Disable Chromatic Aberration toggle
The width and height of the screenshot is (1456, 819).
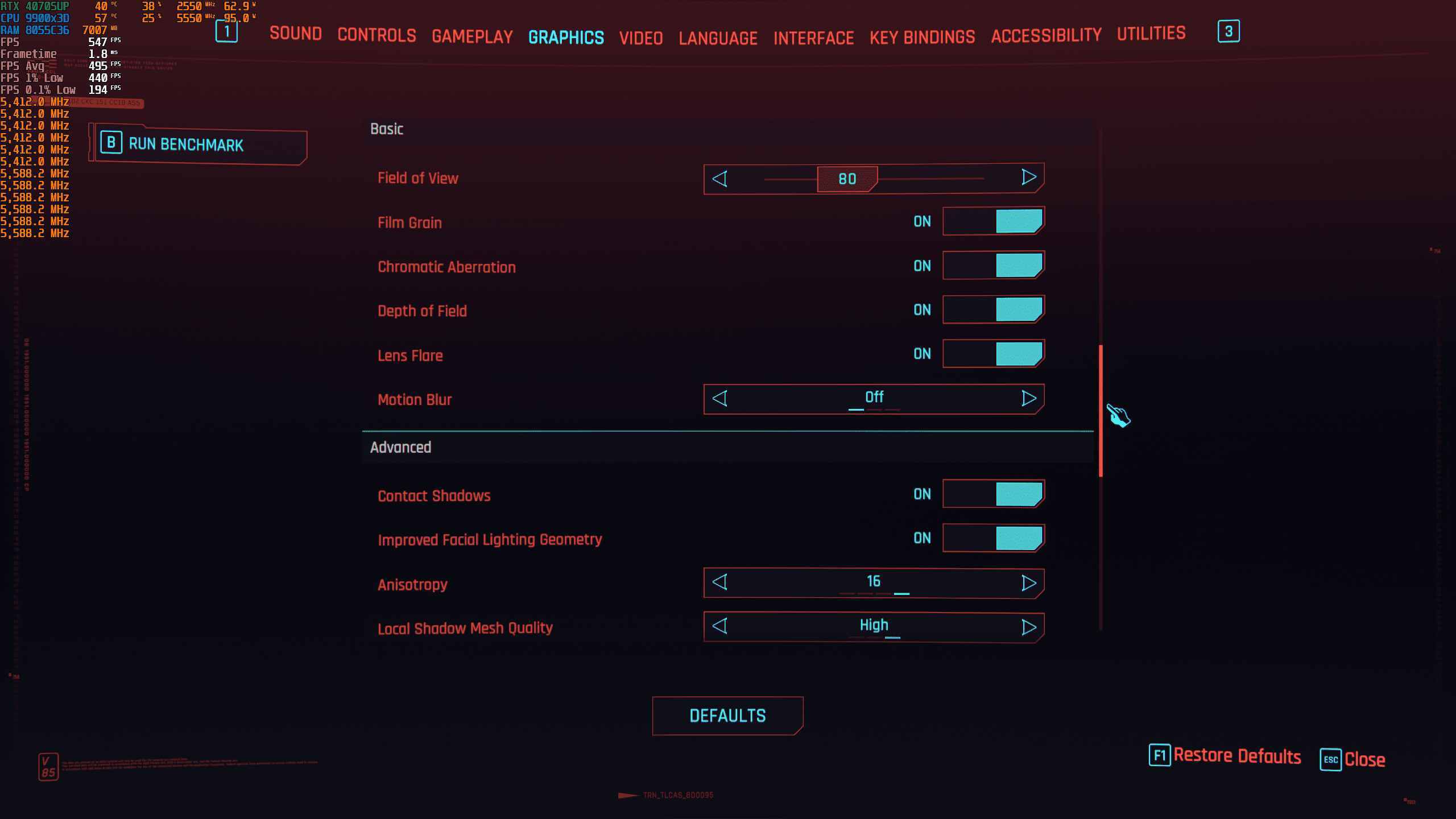coord(993,266)
